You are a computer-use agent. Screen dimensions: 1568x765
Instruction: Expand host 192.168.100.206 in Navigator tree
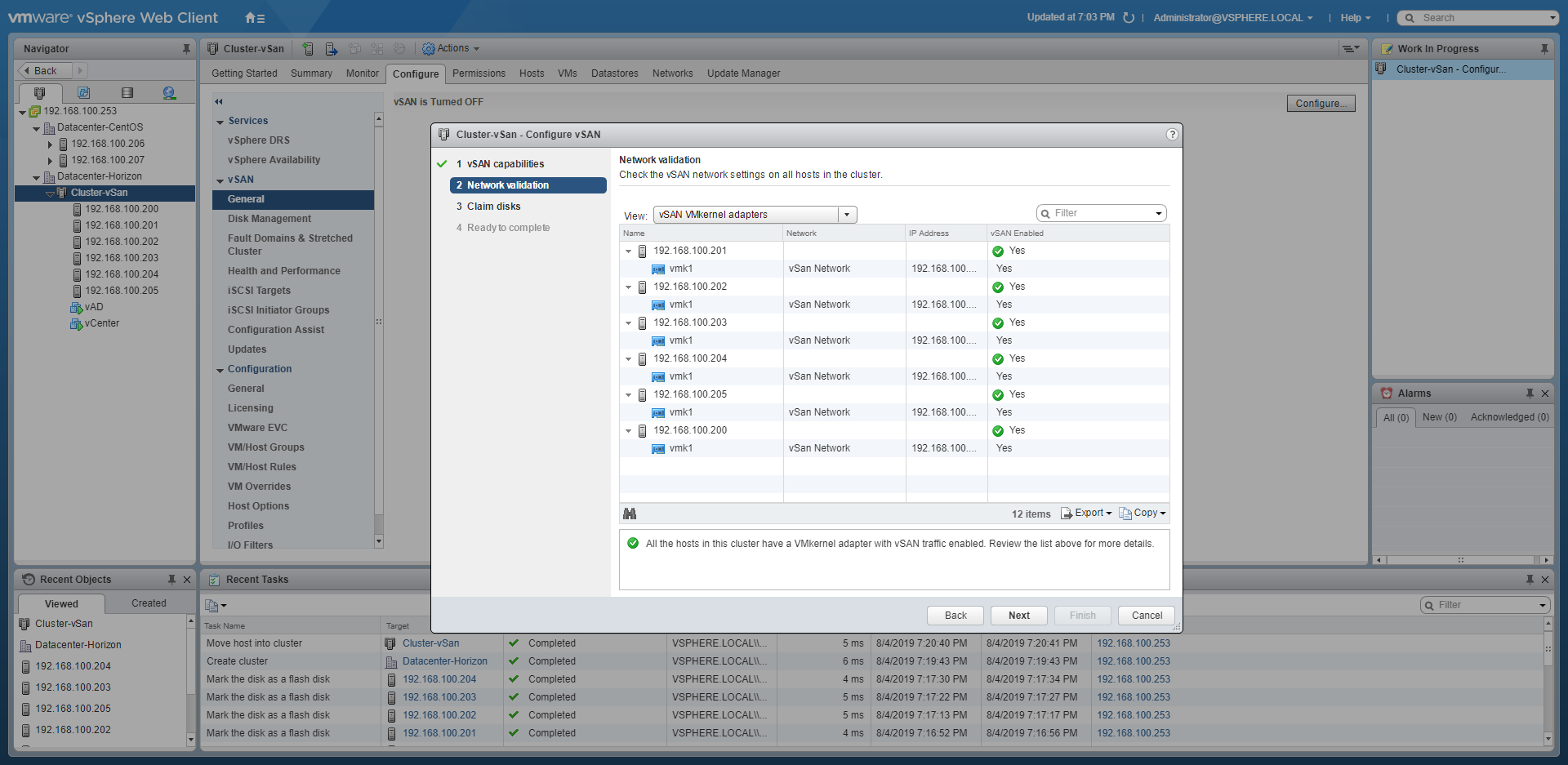coord(50,145)
